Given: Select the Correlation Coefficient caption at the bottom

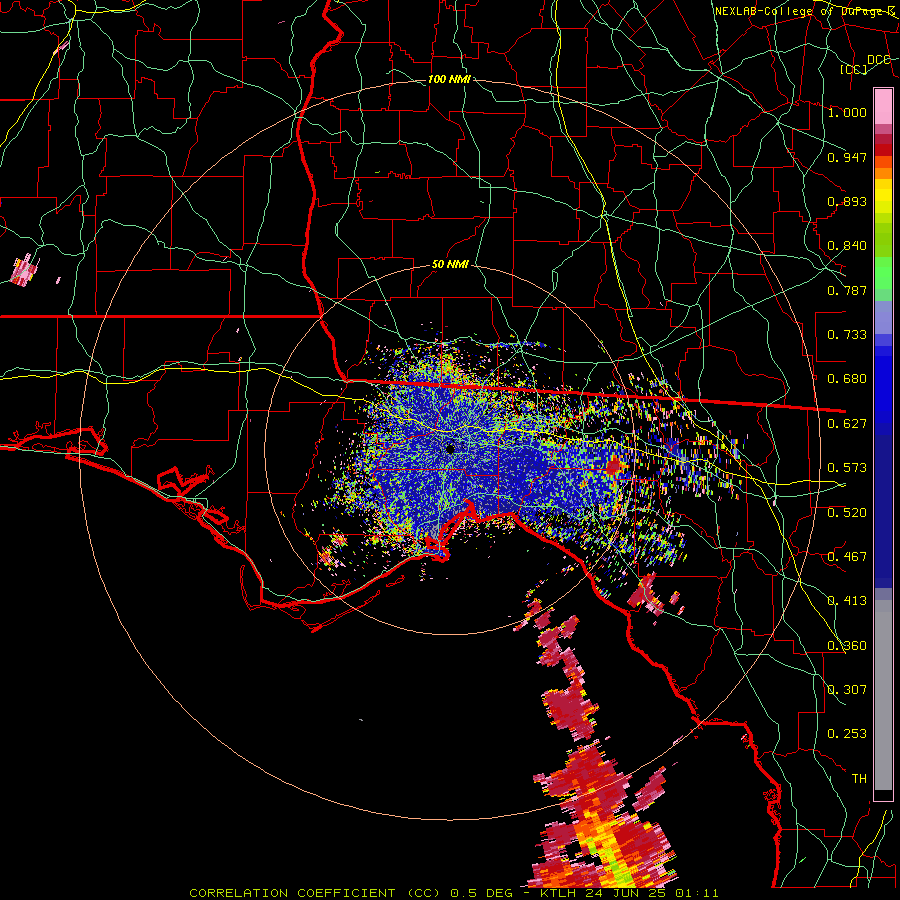Looking at the screenshot, I should coord(453,893).
